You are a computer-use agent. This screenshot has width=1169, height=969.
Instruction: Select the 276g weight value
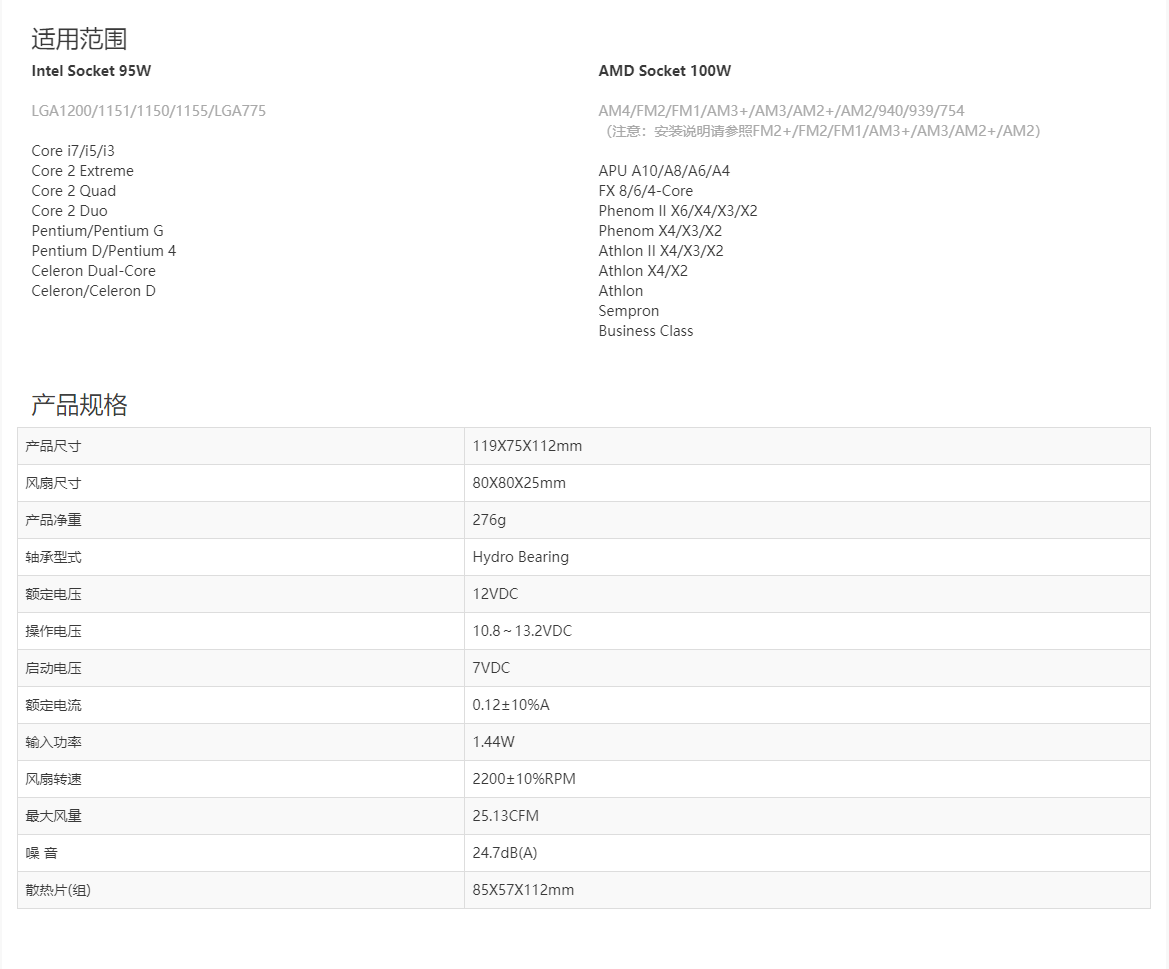coord(489,520)
